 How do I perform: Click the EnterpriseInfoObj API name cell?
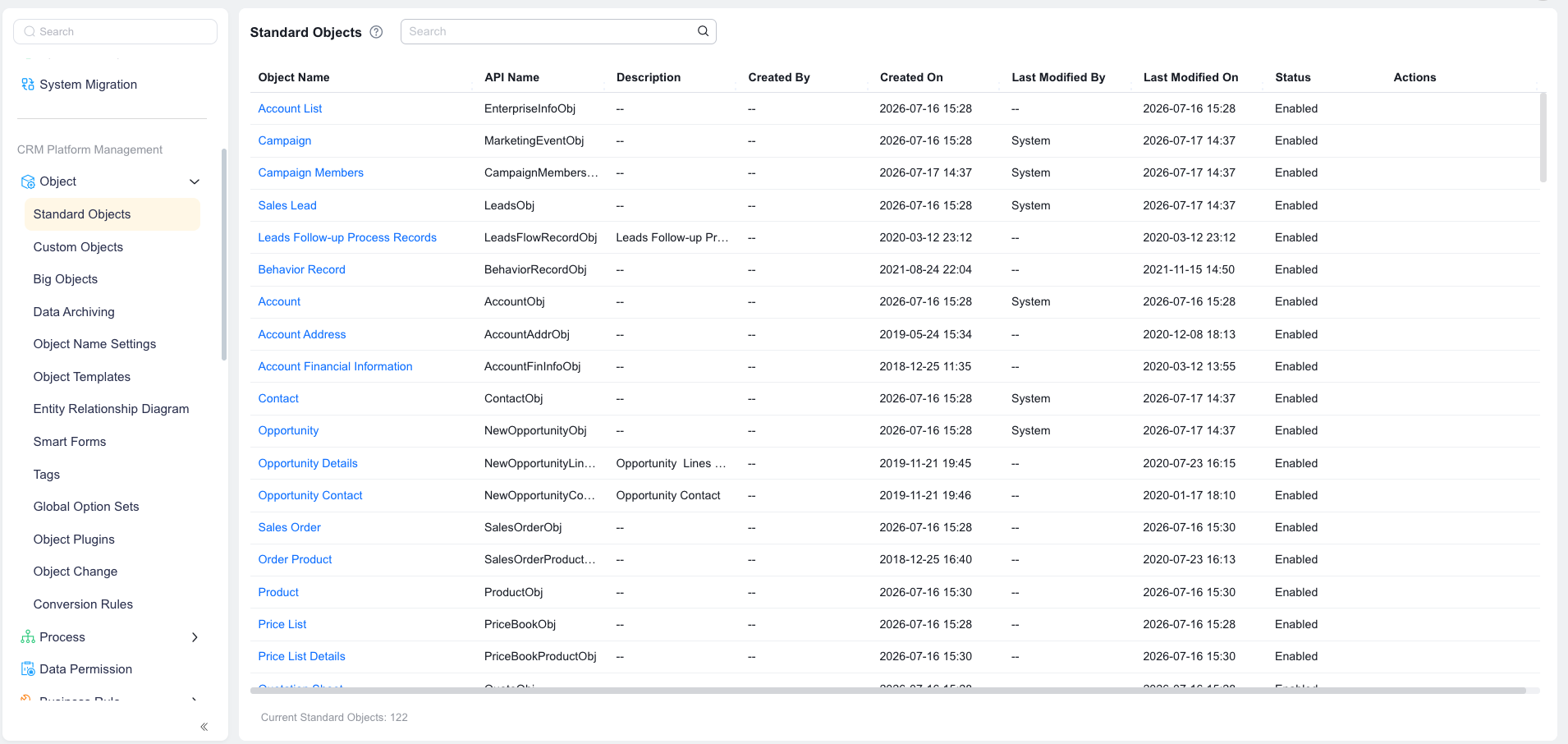pyautogui.click(x=530, y=108)
